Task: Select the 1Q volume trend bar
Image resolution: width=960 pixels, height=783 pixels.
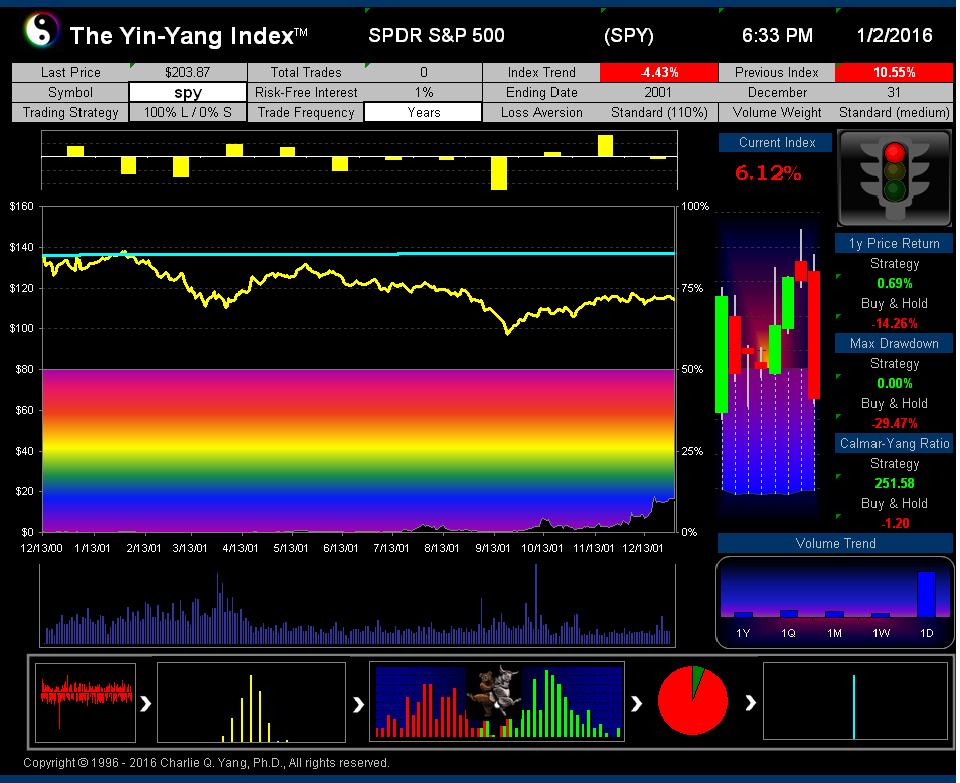Action: tap(789, 613)
